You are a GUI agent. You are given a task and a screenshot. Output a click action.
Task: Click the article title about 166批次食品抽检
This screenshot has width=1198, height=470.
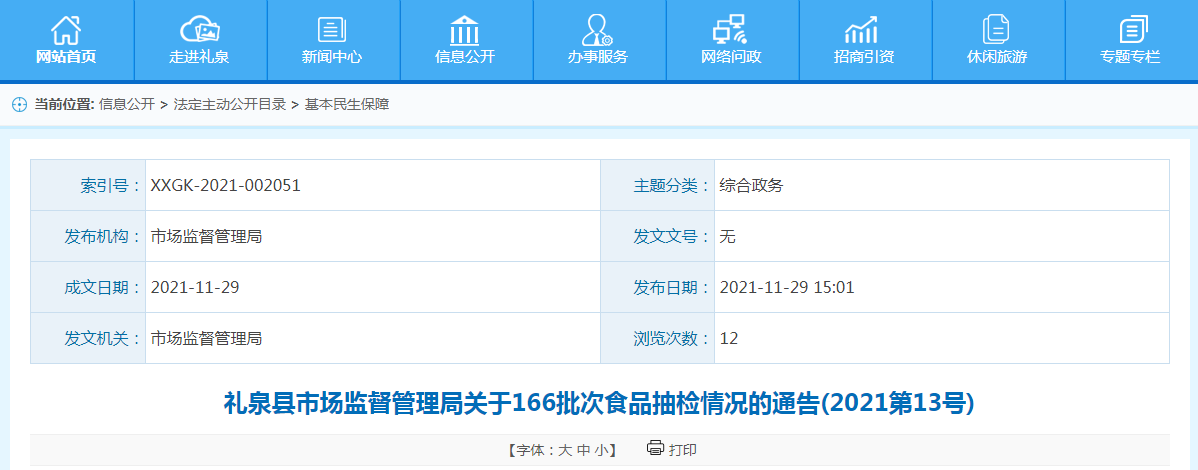click(599, 403)
